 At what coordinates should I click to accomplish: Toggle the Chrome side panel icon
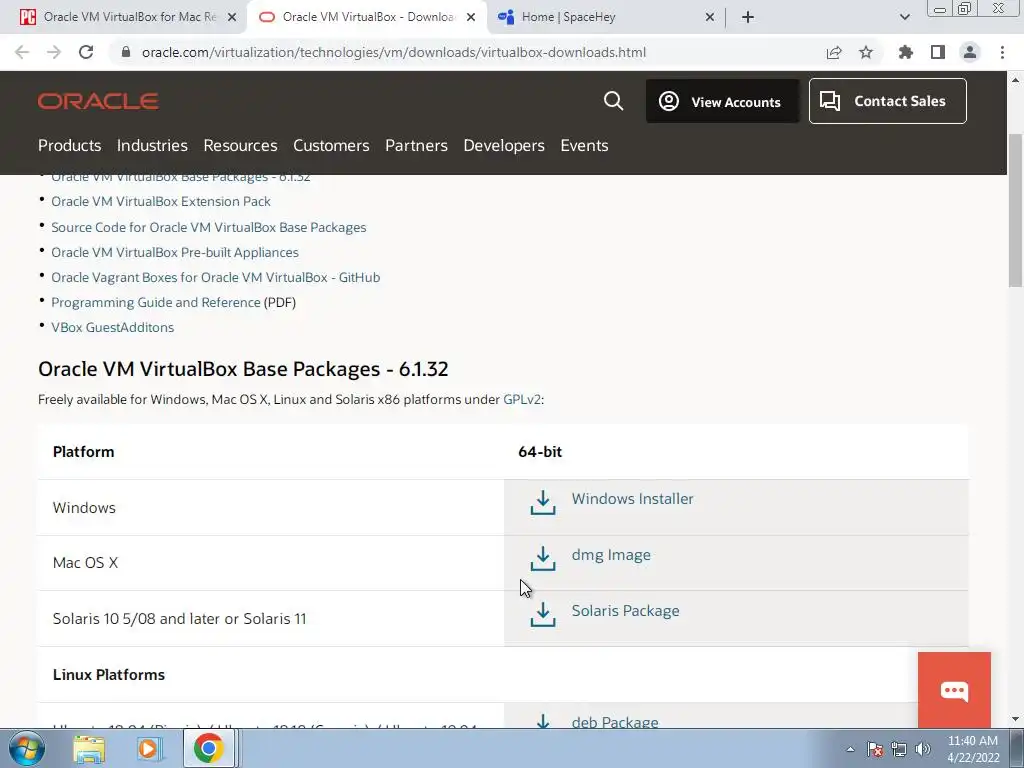(x=938, y=52)
